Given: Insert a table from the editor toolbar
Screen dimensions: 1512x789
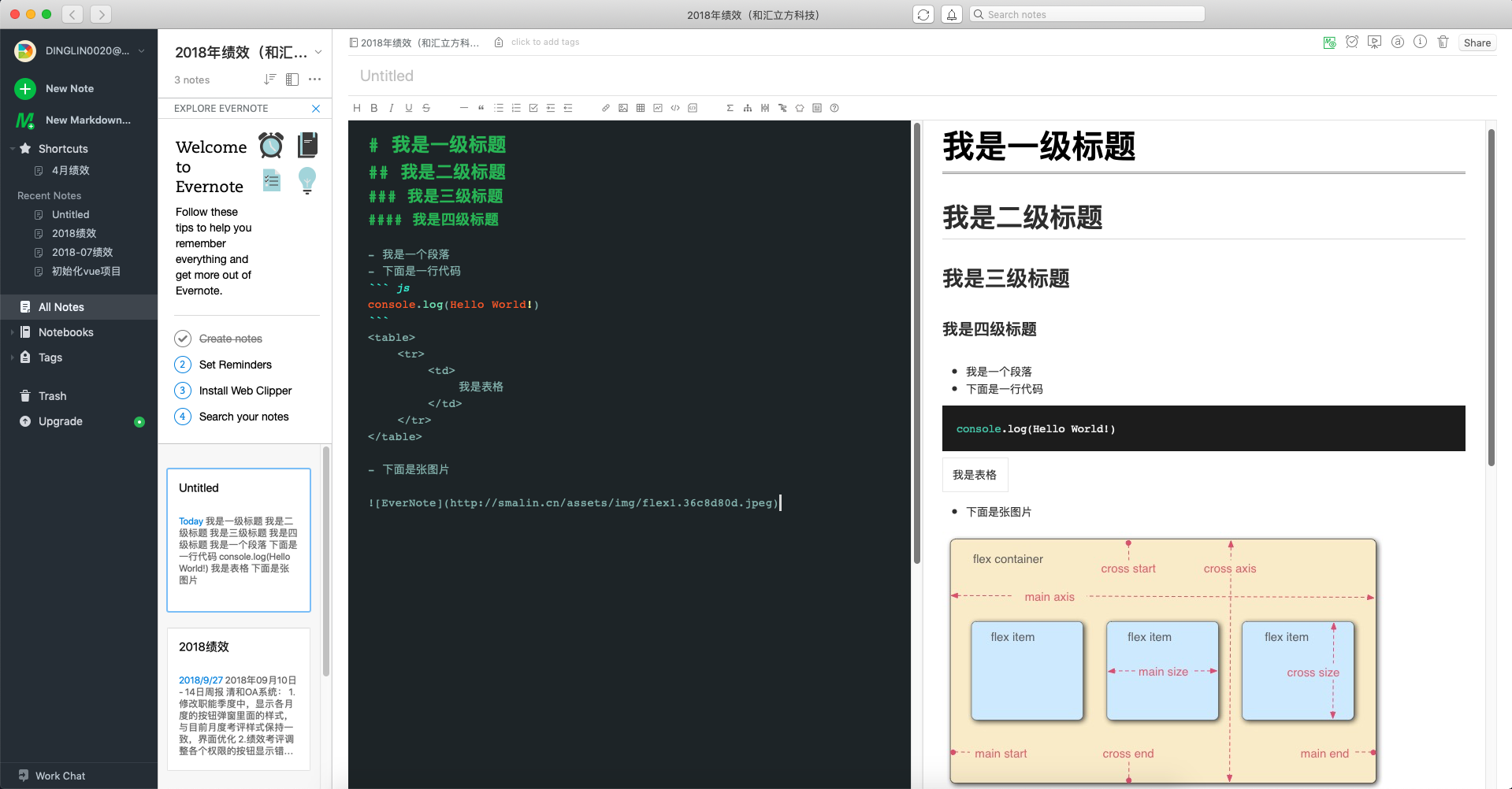Looking at the screenshot, I should tap(640, 108).
